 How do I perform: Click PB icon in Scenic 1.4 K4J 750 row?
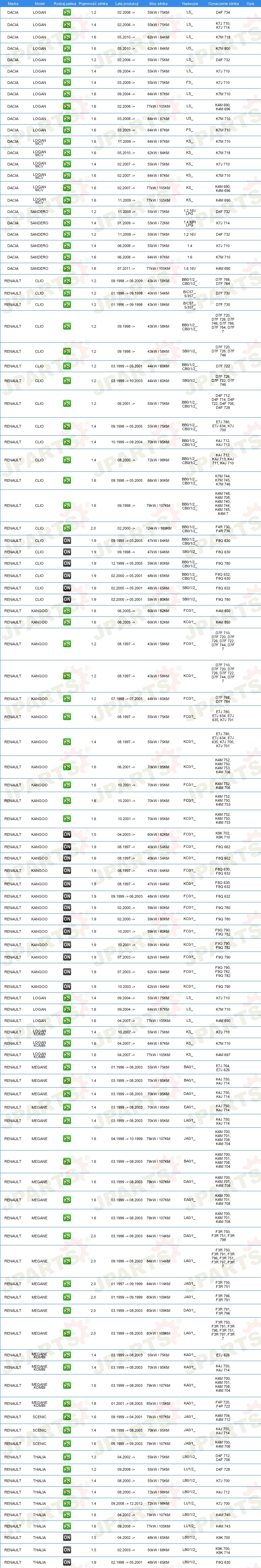[x=67, y=1431]
